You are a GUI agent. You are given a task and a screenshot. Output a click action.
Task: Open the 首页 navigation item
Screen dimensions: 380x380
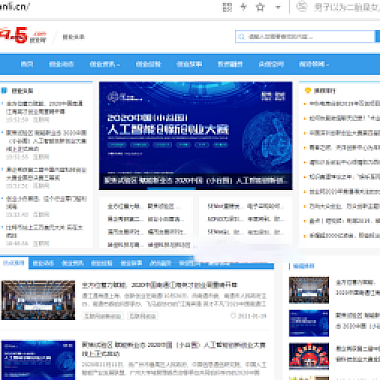(27, 64)
